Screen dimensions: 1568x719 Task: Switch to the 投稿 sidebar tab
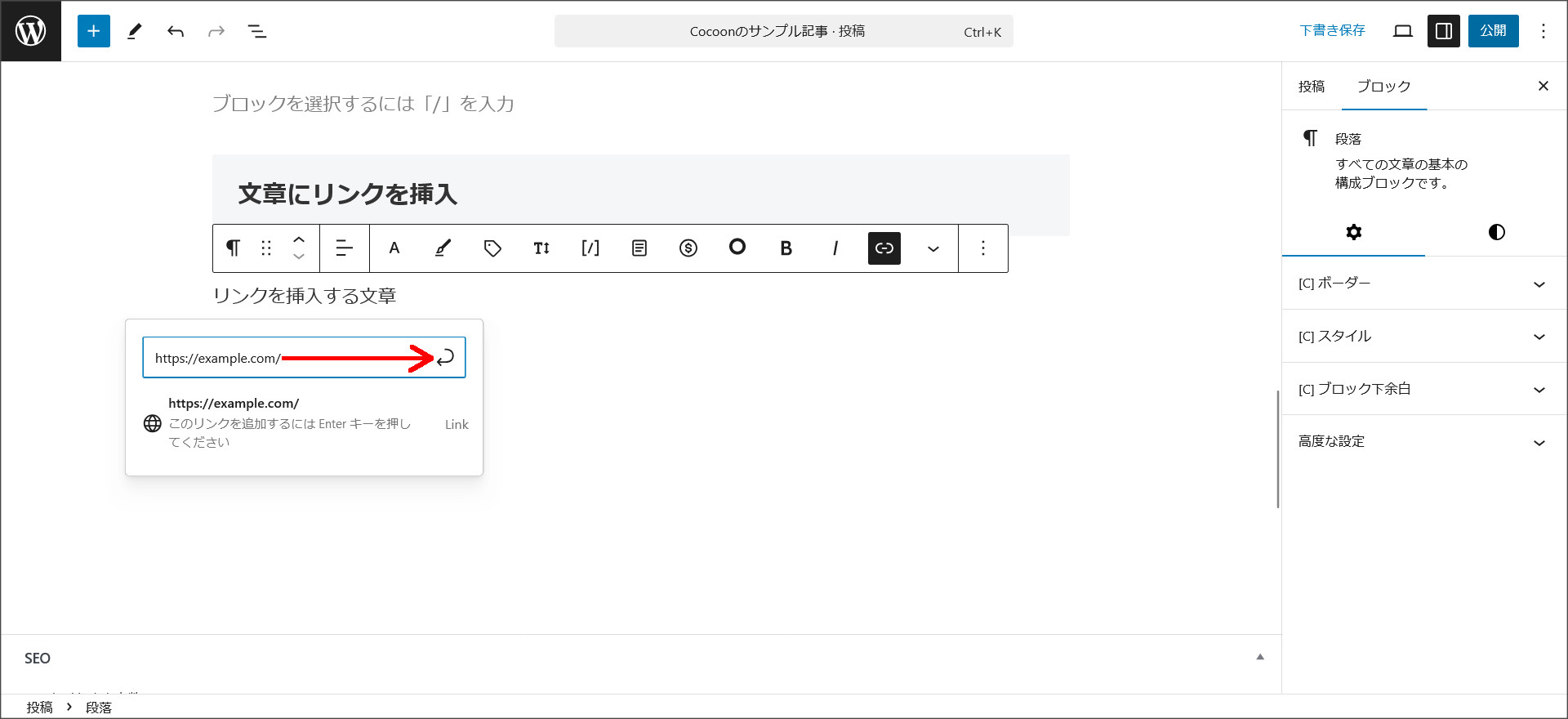pyautogui.click(x=1311, y=87)
